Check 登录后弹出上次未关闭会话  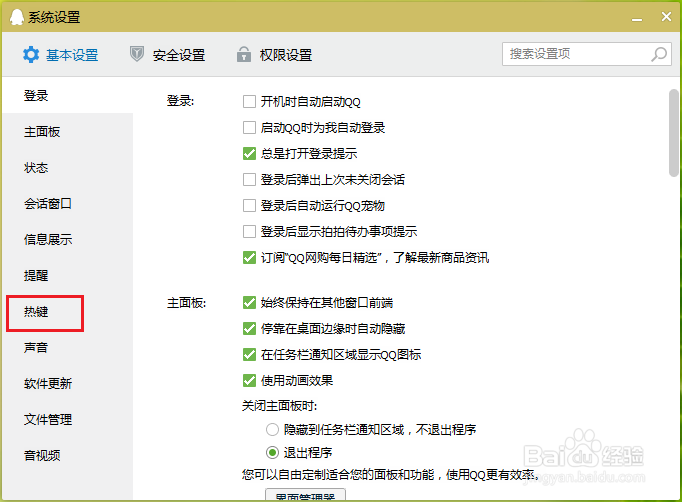pos(249,179)
